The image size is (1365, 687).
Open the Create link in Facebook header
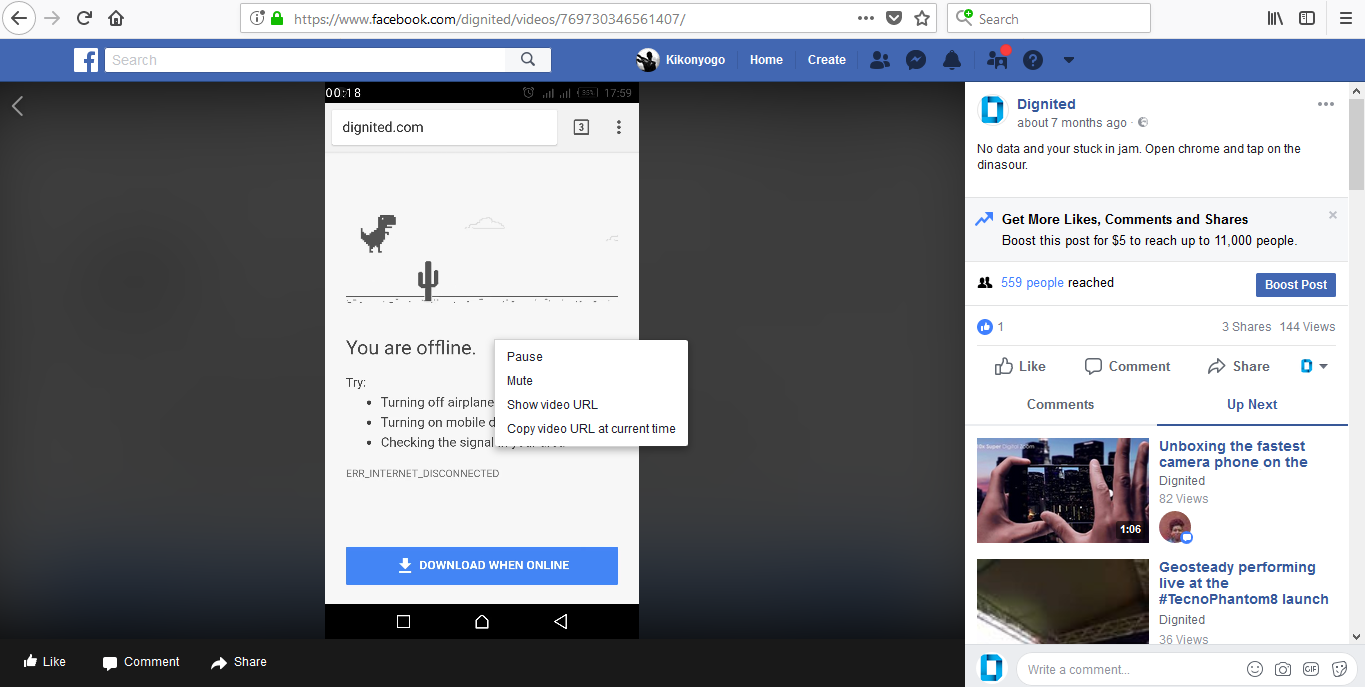coord(826,60)
